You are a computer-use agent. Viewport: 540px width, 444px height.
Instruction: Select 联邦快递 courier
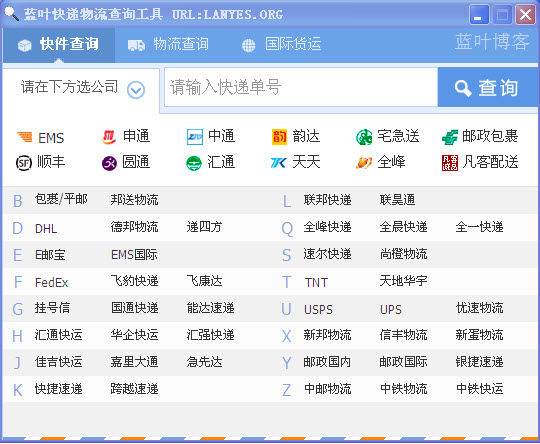point(327,200)
